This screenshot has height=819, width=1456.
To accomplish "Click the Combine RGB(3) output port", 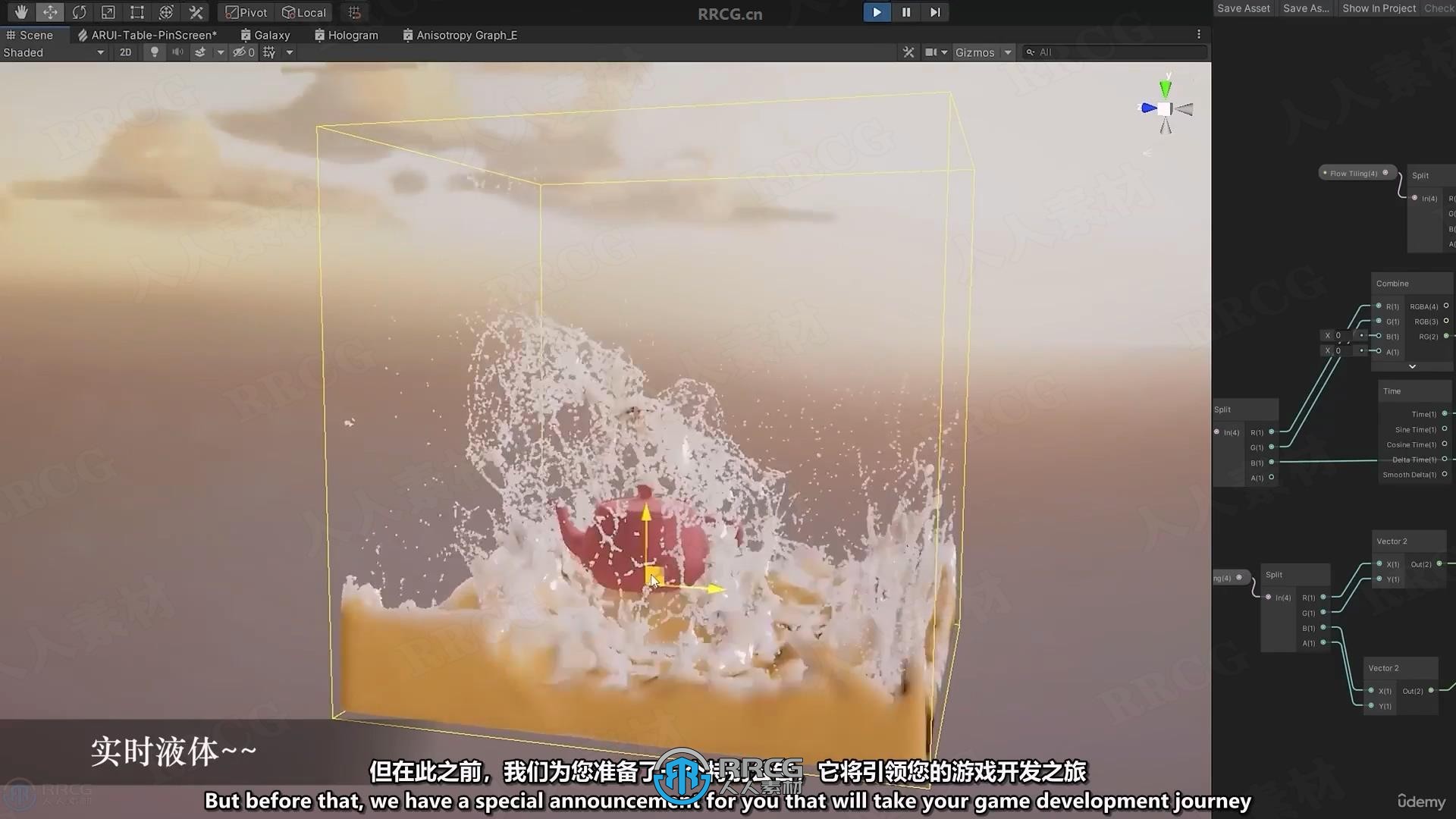I will coord(1446,322).
